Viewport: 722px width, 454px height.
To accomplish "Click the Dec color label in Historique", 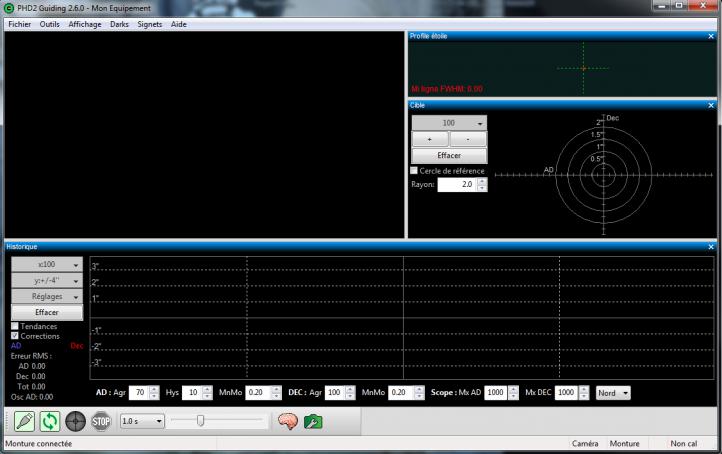I will 77,346.
